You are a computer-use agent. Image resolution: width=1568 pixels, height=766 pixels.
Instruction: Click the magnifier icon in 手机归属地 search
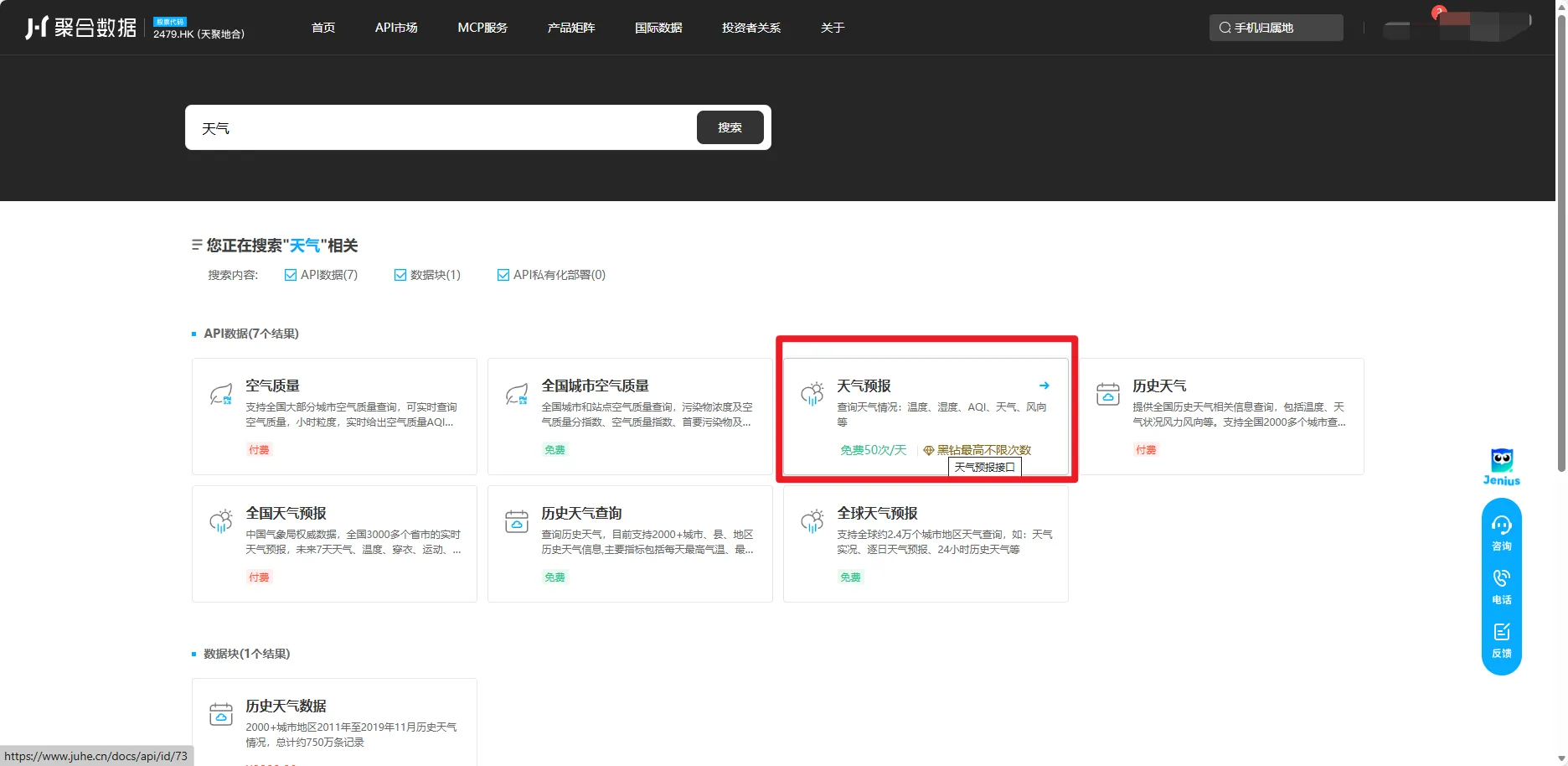point(1225,28)
